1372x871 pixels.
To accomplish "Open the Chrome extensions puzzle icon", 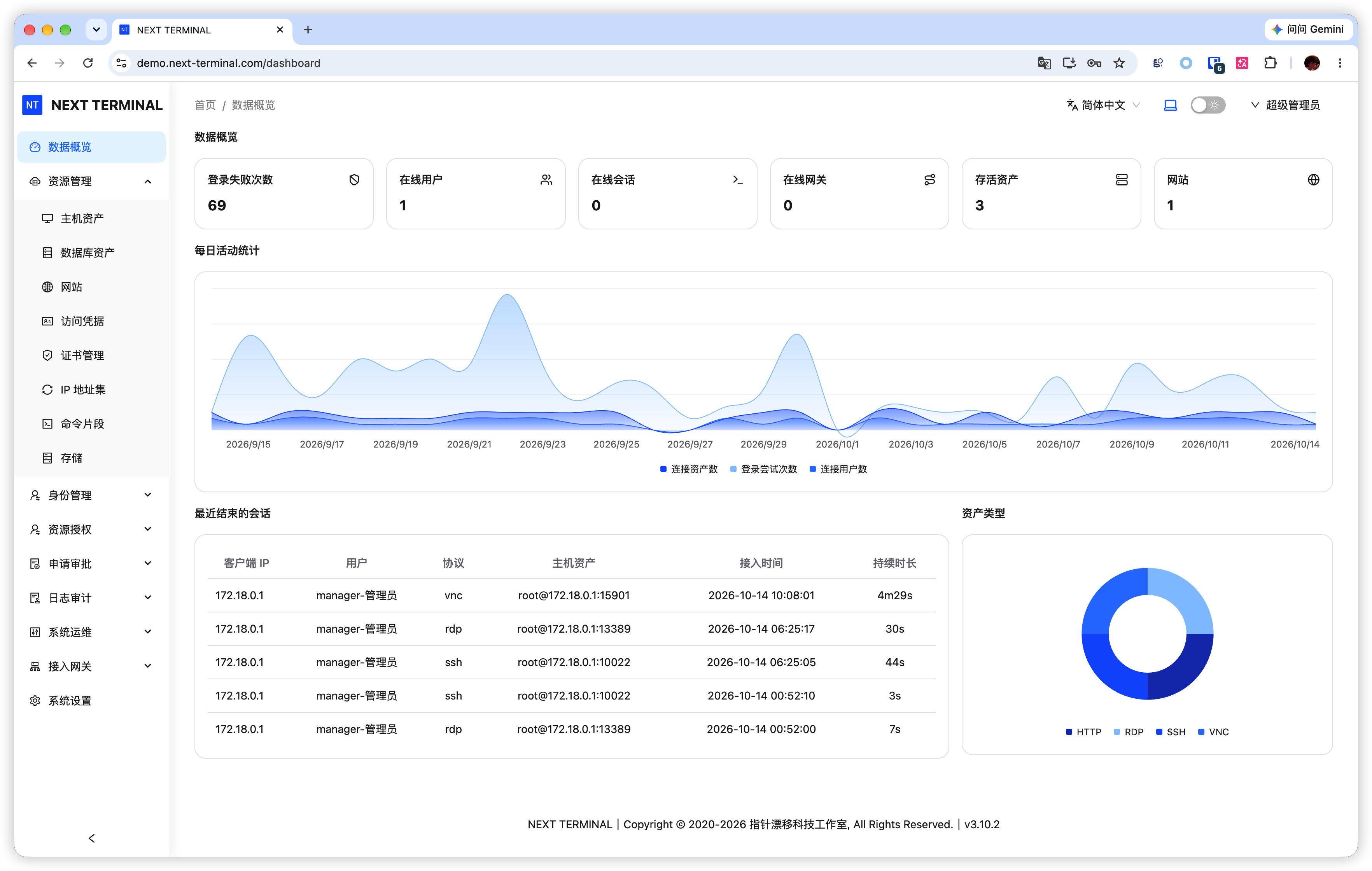I will (1270, 63).
